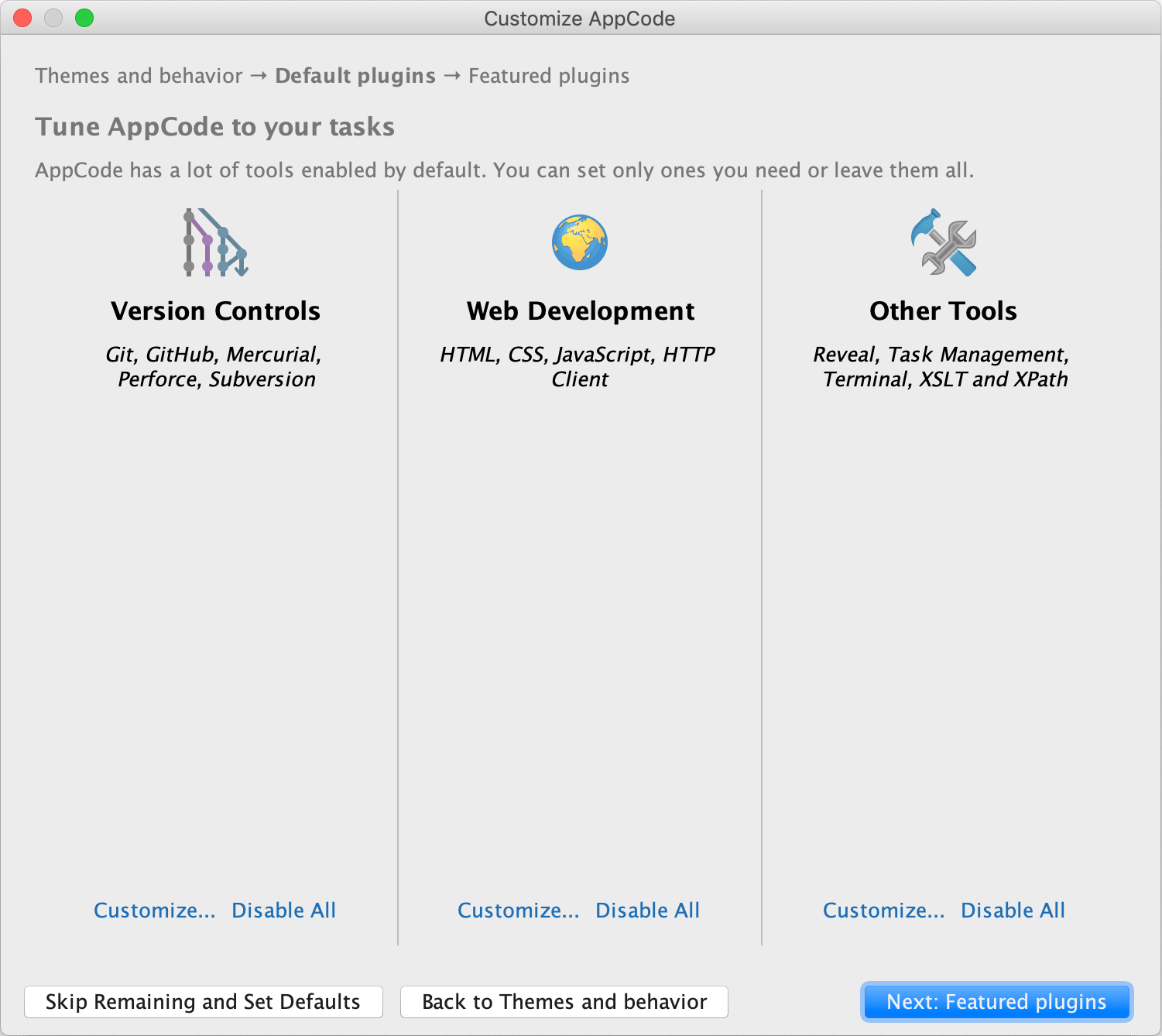Disable all Other Tools plugins
1162x1036 pixels.
coord(1013,911)
